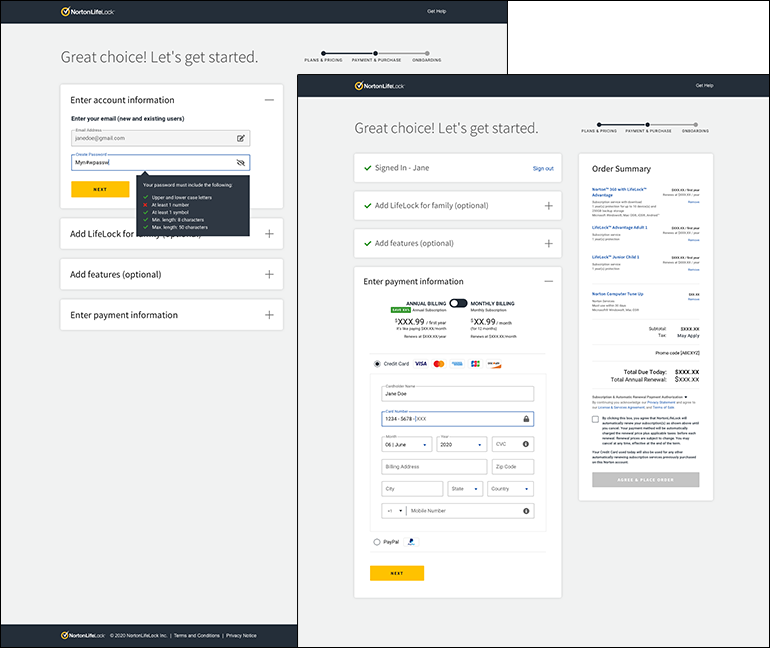
Task: Expand Subscription & Automatic Renewal Payment Authorization arrow
Action: click(x=686, y=397)
